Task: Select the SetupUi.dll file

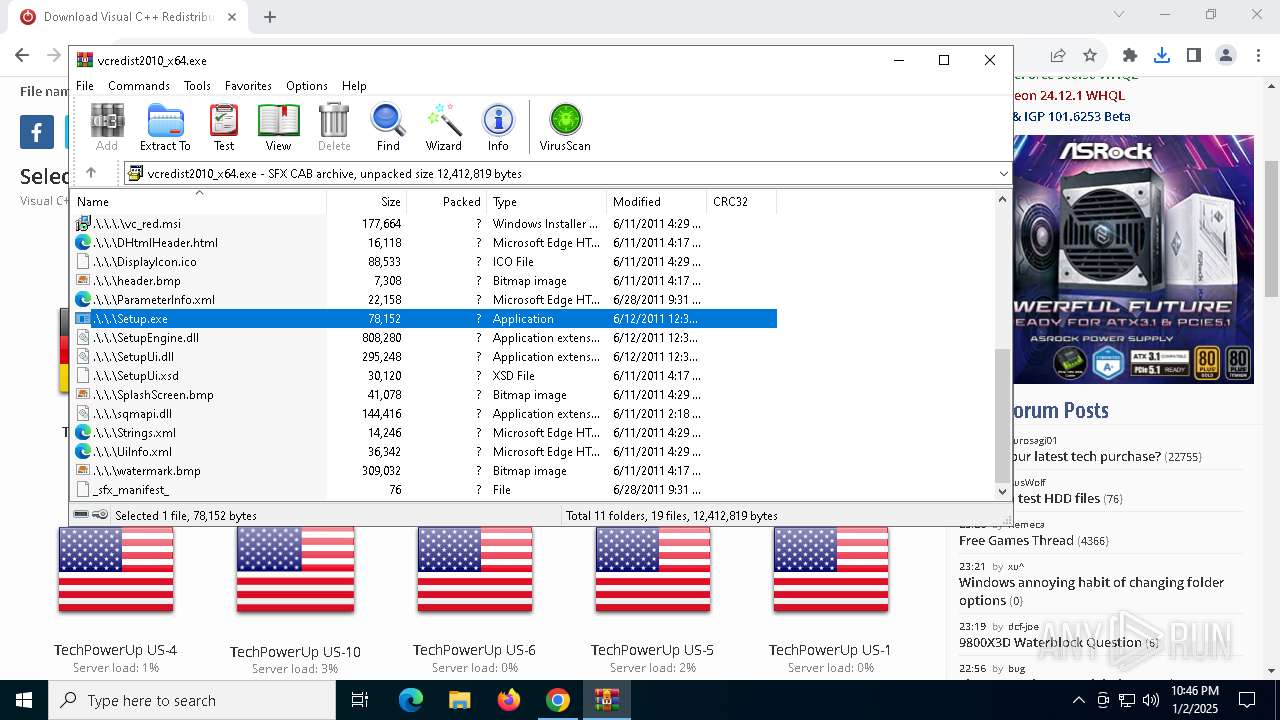Action: (424, 357)
